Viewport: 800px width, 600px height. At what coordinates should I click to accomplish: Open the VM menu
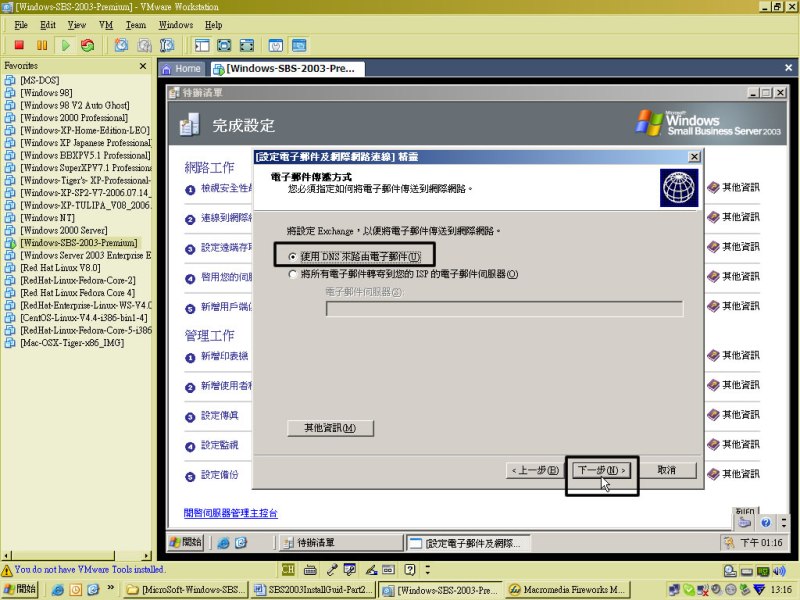(106, 25)
